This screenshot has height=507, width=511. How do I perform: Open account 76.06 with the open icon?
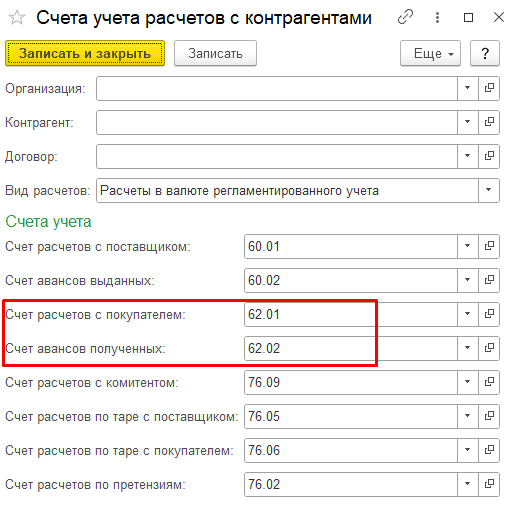(489, 450)
